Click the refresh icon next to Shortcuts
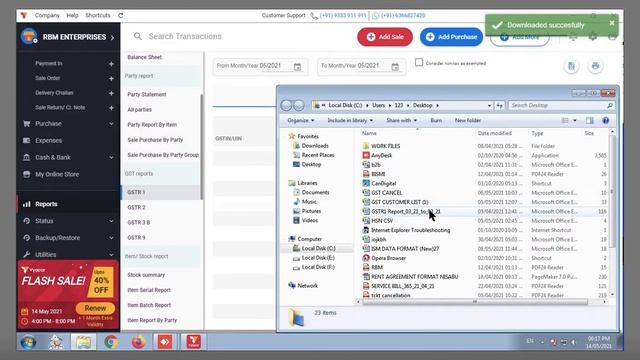Screen dimensions: 640x360 tap(120, 16)
